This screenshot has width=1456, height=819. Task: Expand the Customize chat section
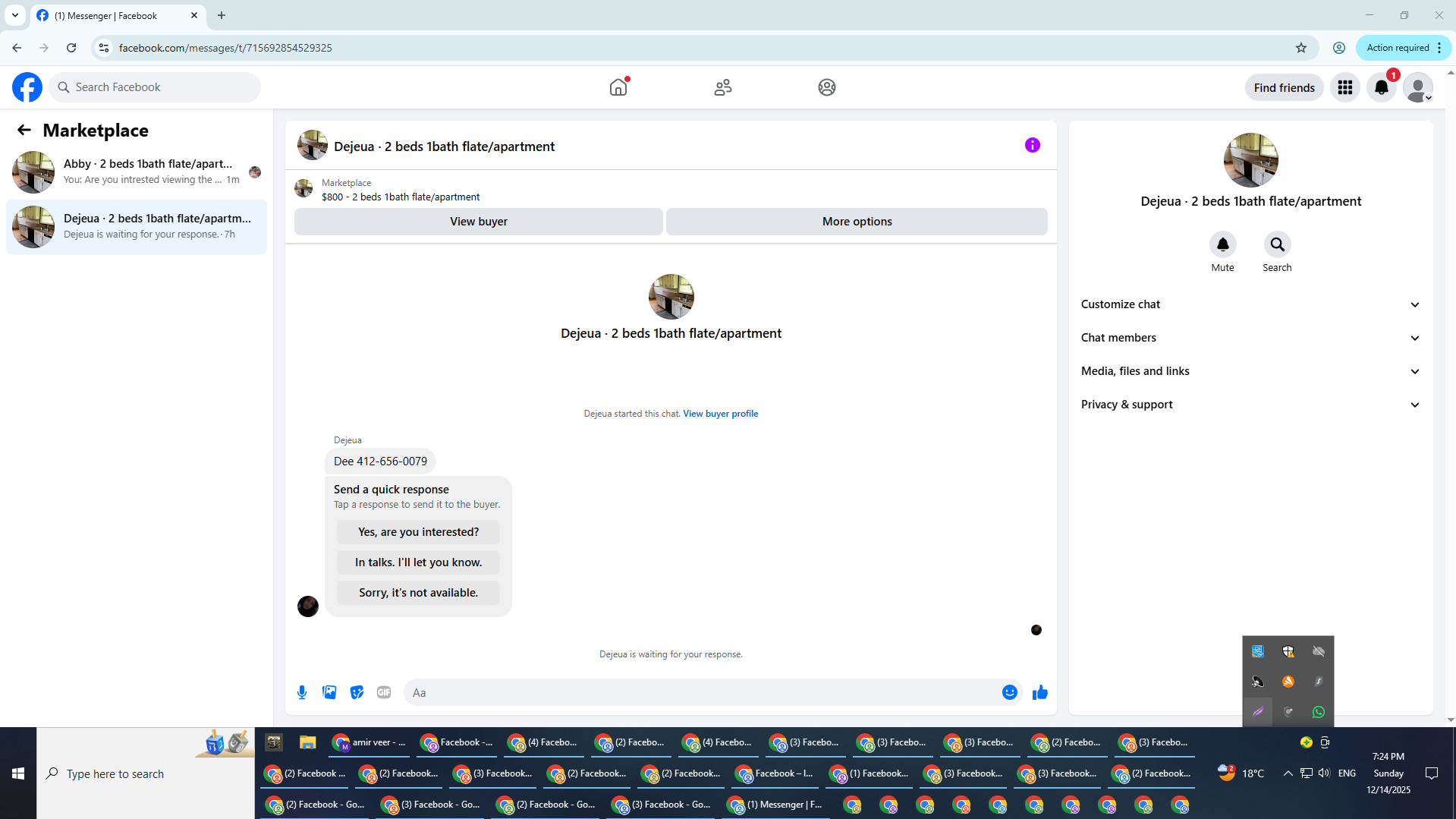tap(1250, 304)
